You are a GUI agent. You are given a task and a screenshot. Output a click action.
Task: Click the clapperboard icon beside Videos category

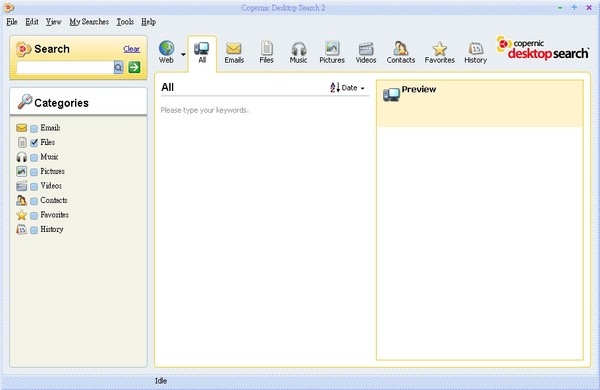[22, 186]
